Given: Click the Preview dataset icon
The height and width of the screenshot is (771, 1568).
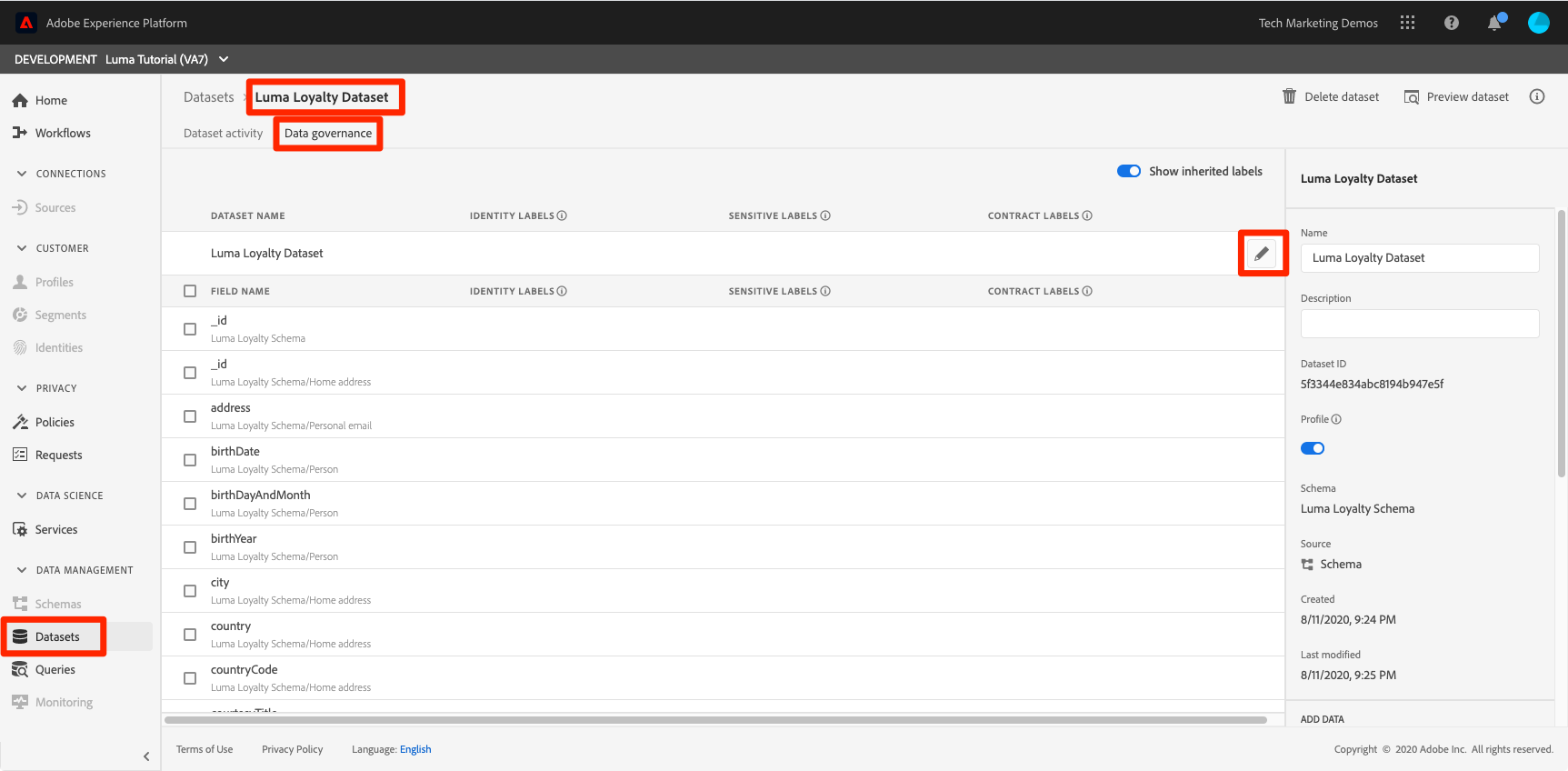Looking at the screenshot, I should click(x=1412, y=97).
